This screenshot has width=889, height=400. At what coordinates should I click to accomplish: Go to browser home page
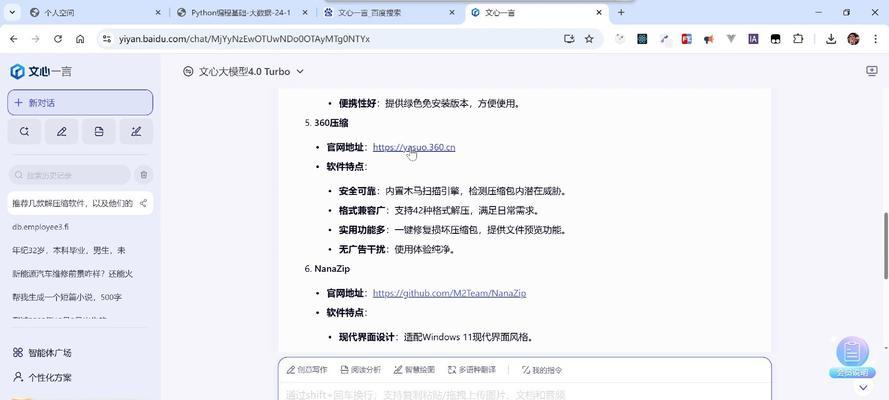80,39
